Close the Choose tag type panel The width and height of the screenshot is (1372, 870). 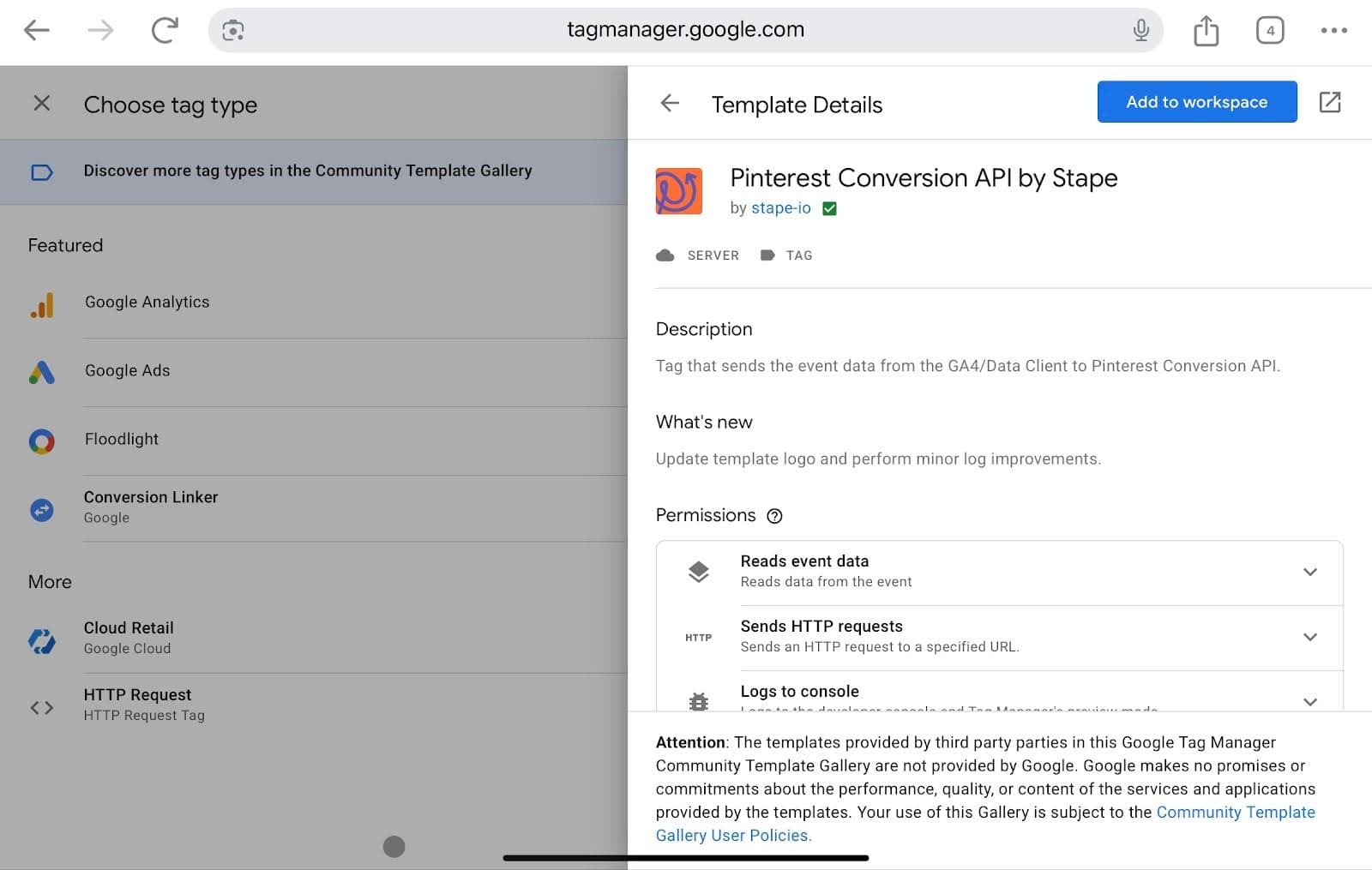(40, 103)
